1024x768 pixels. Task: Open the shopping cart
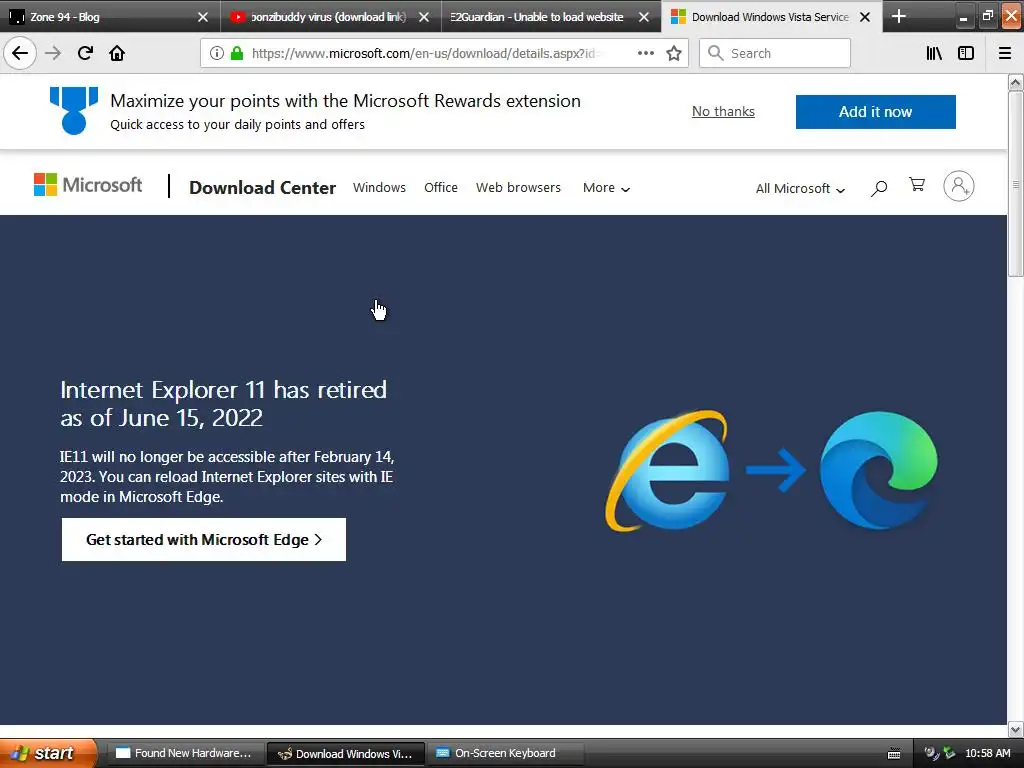[x=917, y=185]
